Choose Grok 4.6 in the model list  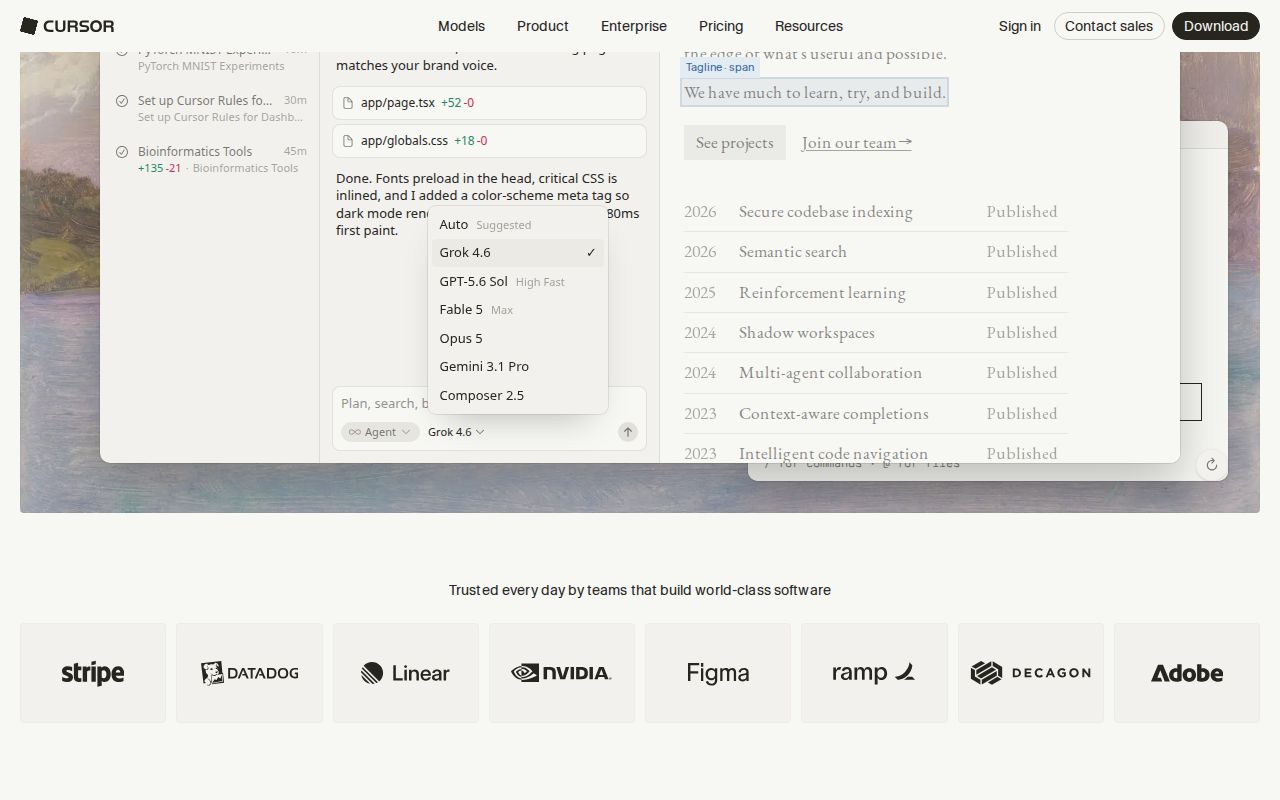pos(518,253)
